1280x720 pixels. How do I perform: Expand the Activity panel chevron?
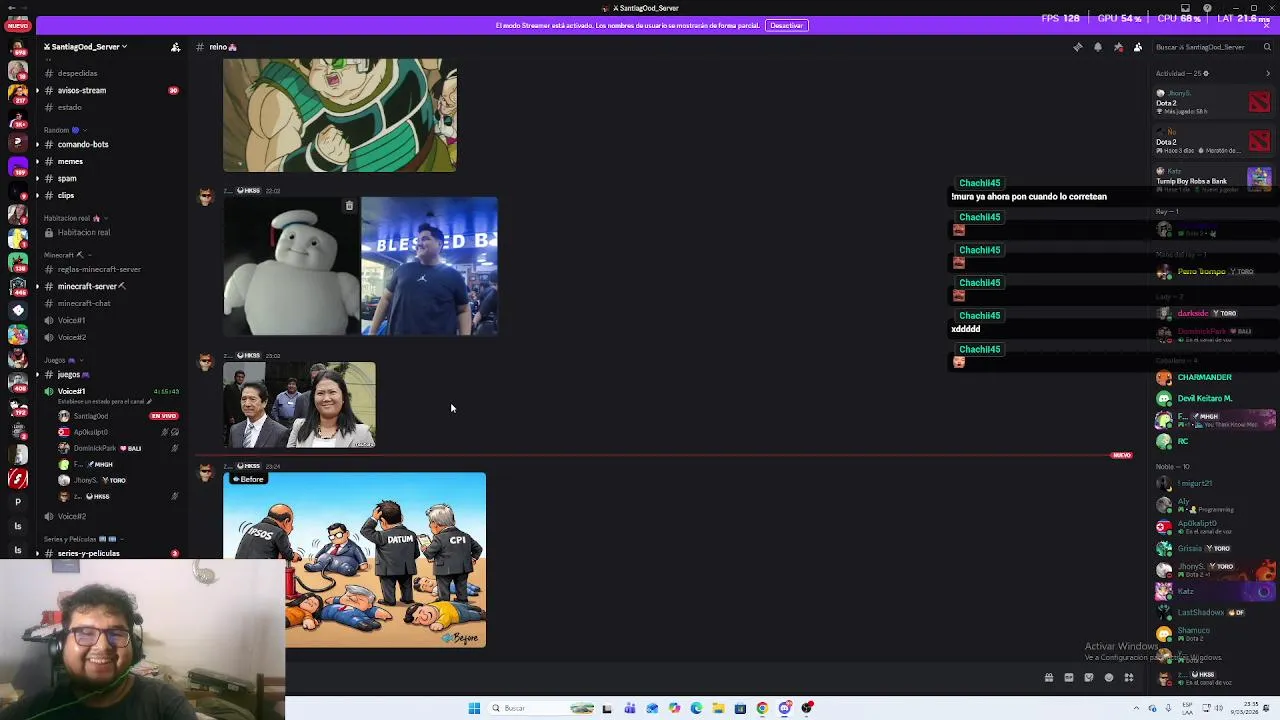(x=1268, y=73)
